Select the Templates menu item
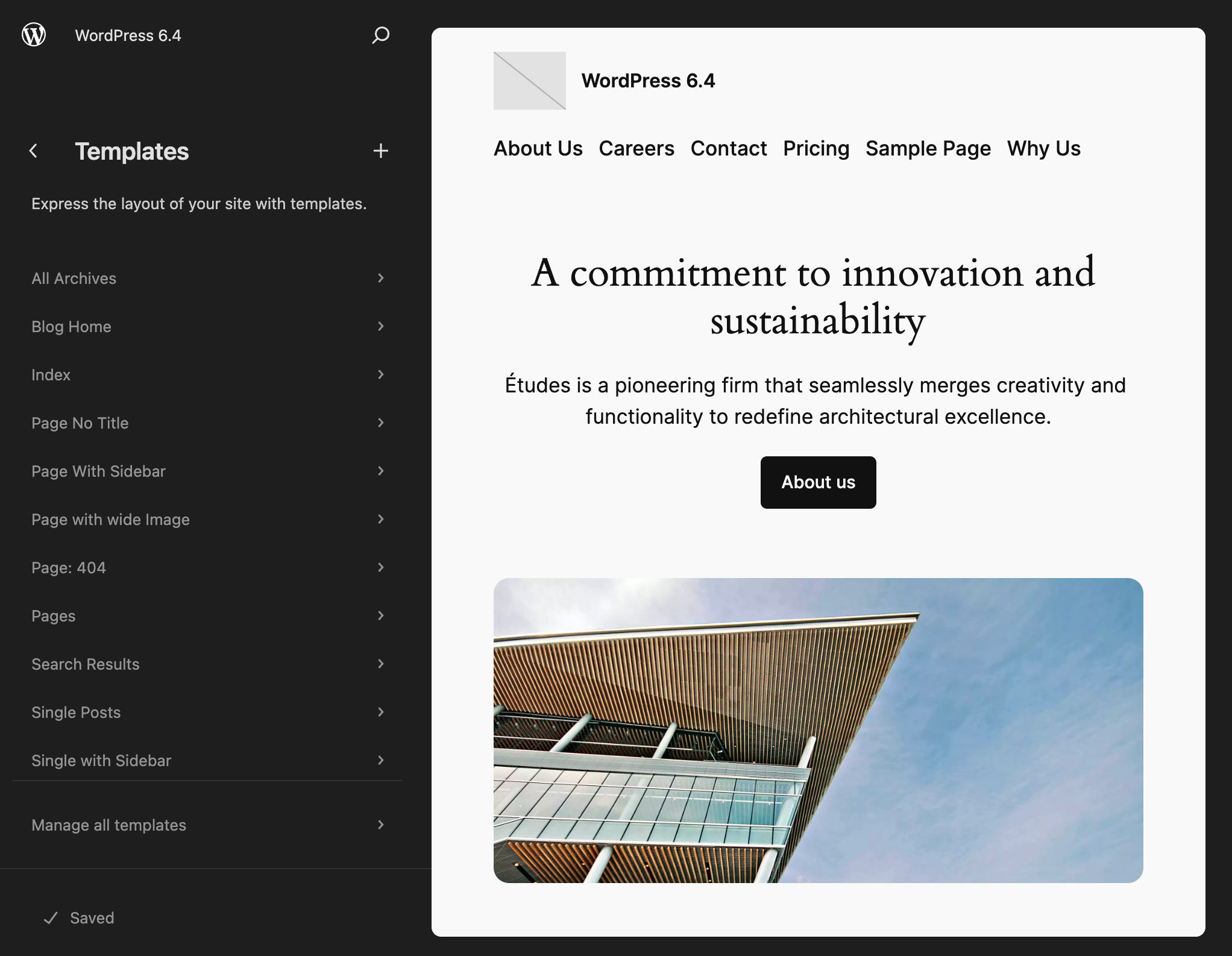The width and height of the screenshot is (1232, 956). (x=133, y=151)
